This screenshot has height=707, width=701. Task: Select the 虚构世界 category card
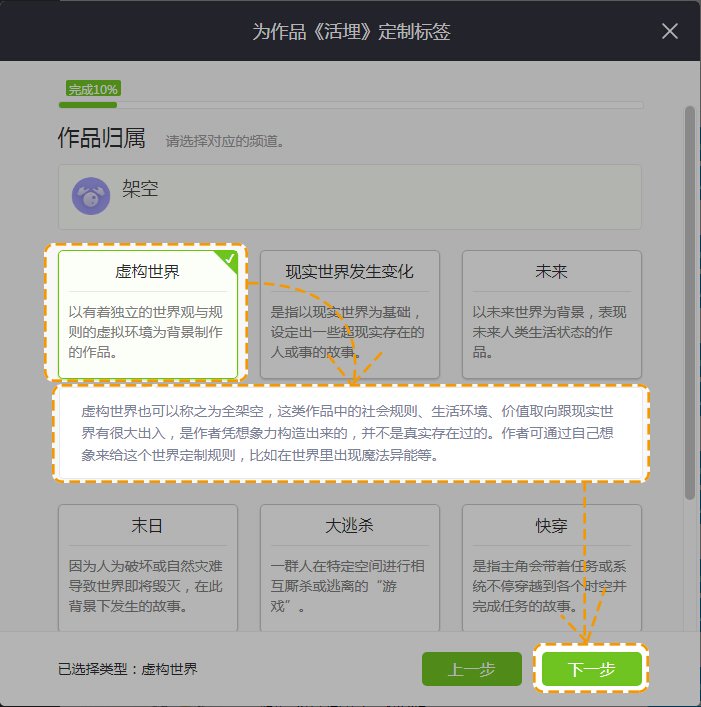click(x=148, y=314)
